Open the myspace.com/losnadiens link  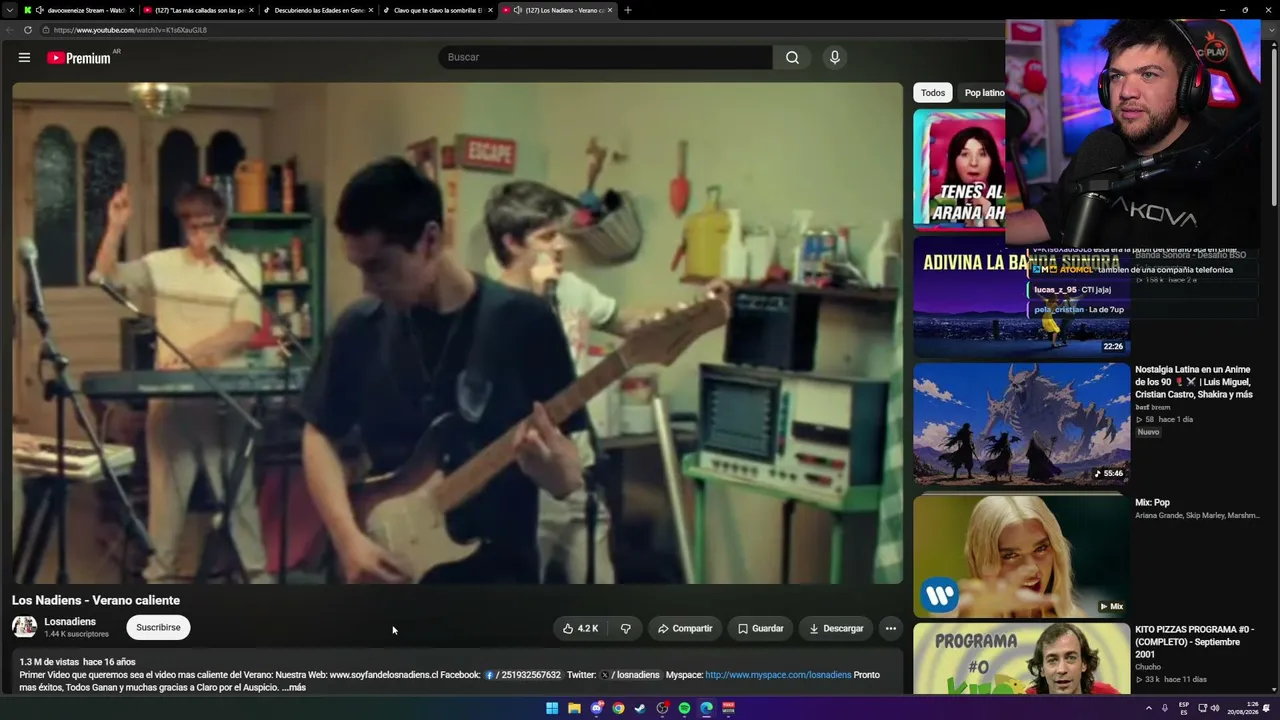pyautogui.click(x=778, y=675)
